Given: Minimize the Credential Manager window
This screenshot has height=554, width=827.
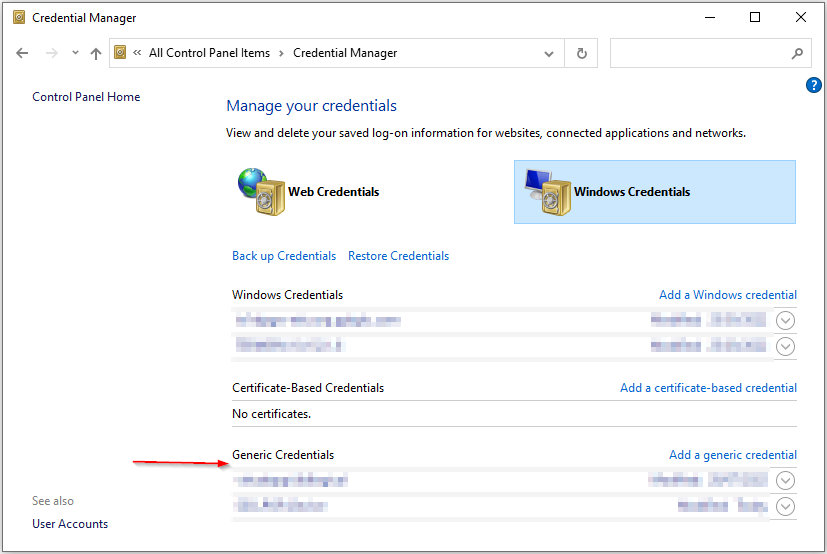Looking at the screenshot, I should click(710, 17).
